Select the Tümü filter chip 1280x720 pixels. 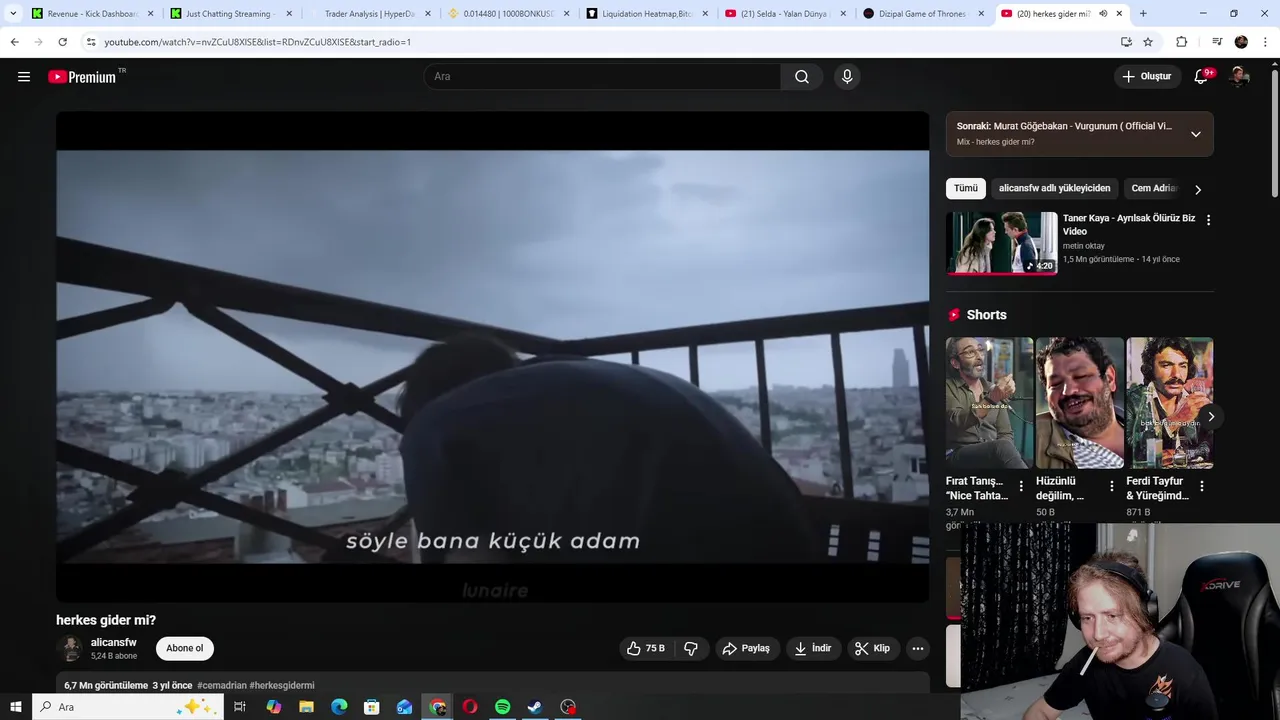(x=966, y=188)
